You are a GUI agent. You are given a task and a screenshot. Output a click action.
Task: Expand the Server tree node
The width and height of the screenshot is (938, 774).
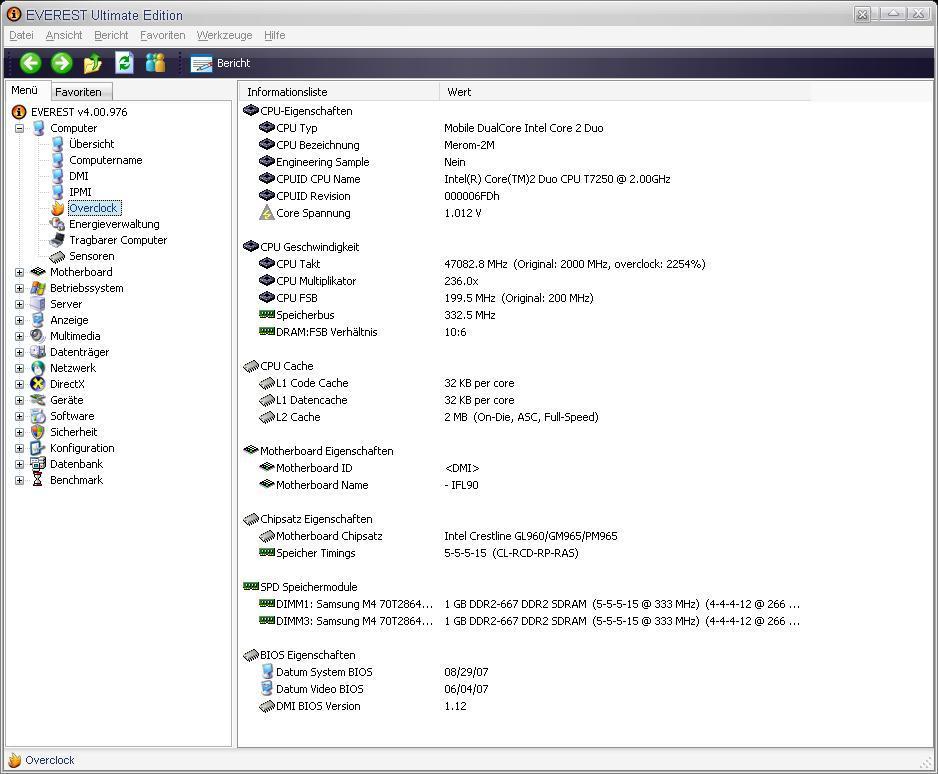pos(19,304)
